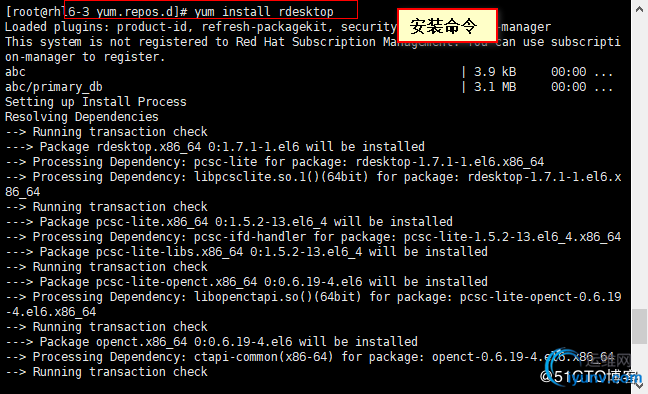Click the pcsc-lite-libs.x86_64 package line
The image size is (648, 394).
[x=246, y=252]
